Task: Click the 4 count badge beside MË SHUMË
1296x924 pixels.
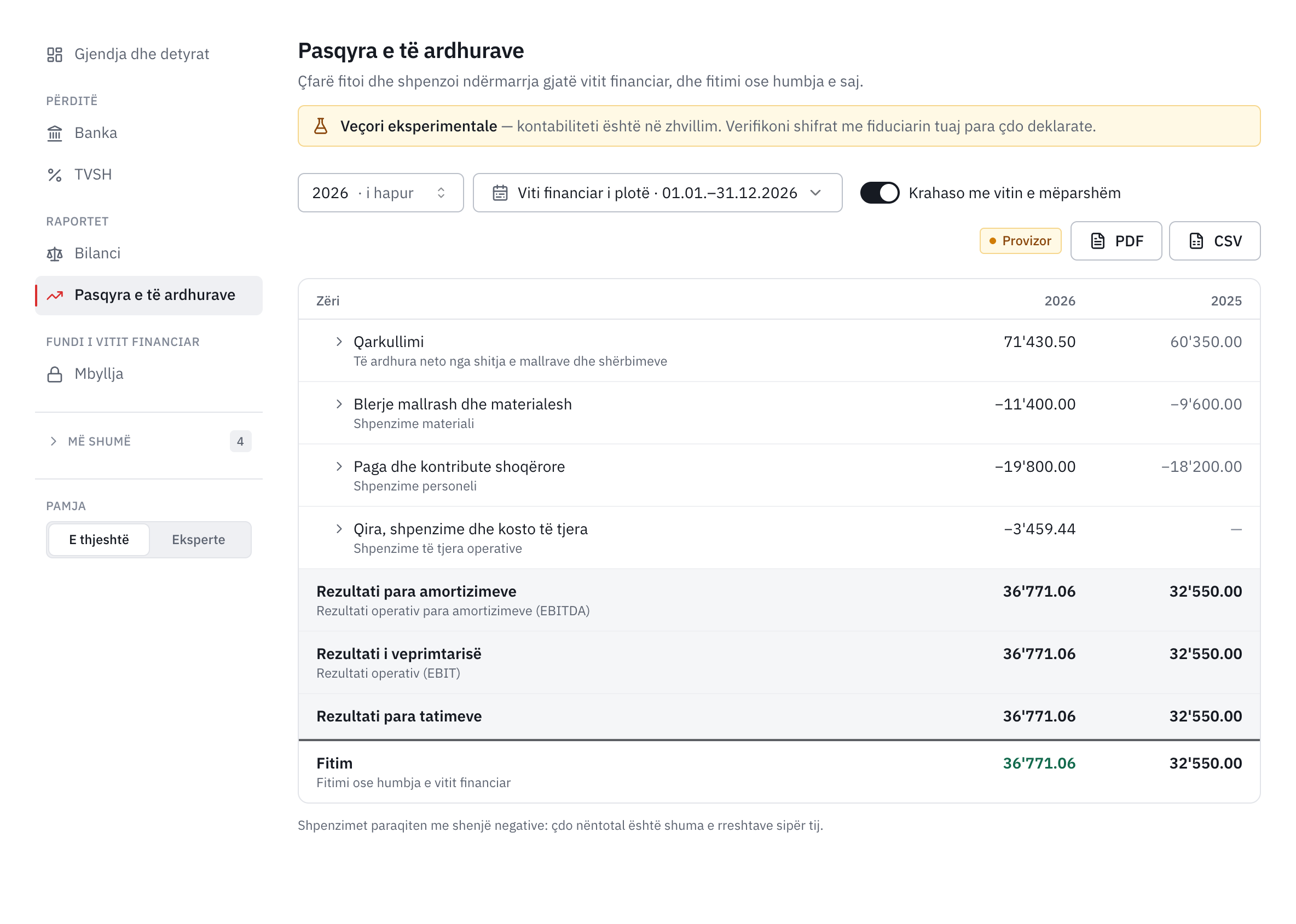Action: (x=241, y=442)
